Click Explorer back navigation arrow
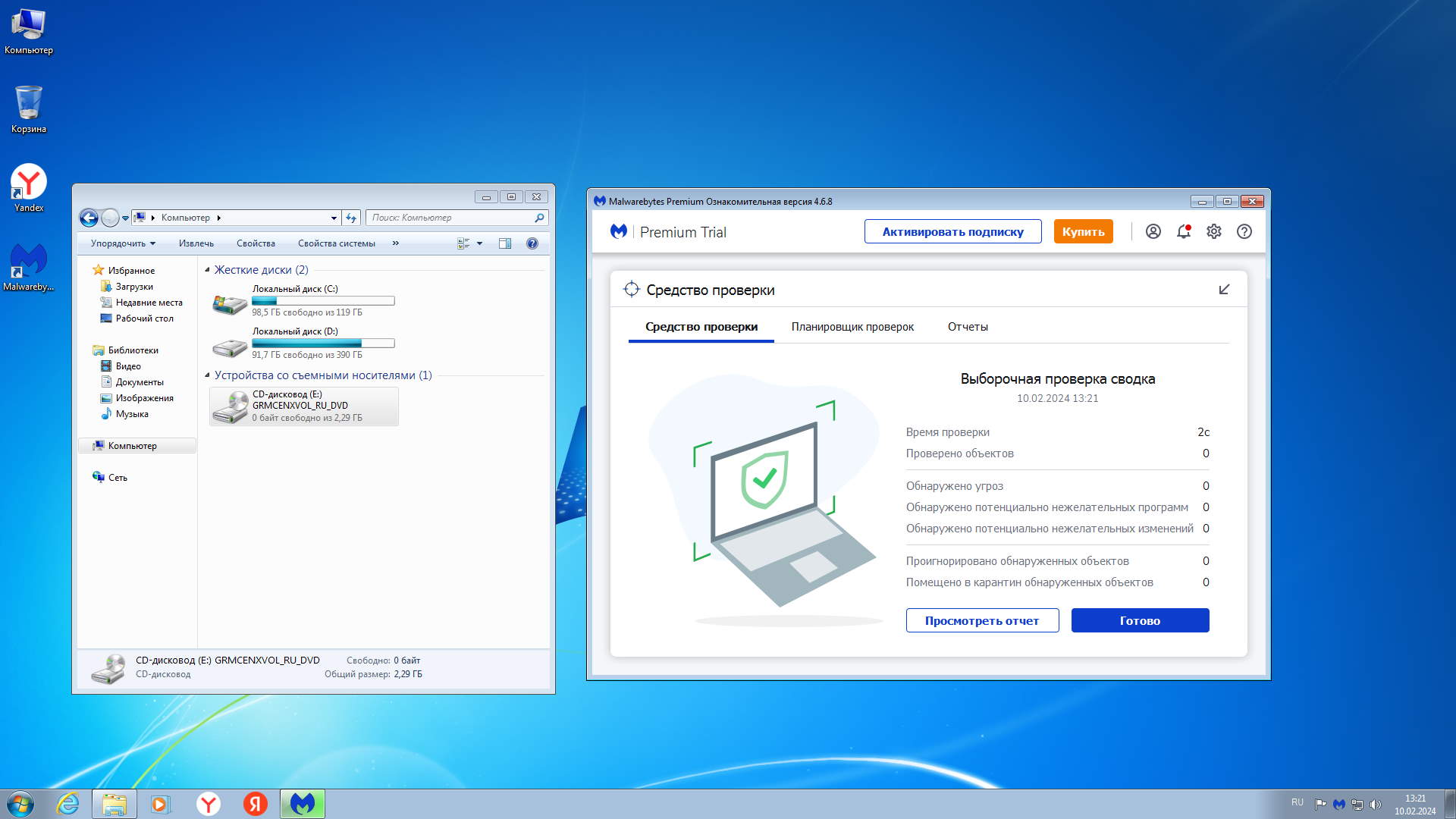The width and height of the screenshot is (1456, 819). point(89,218)
